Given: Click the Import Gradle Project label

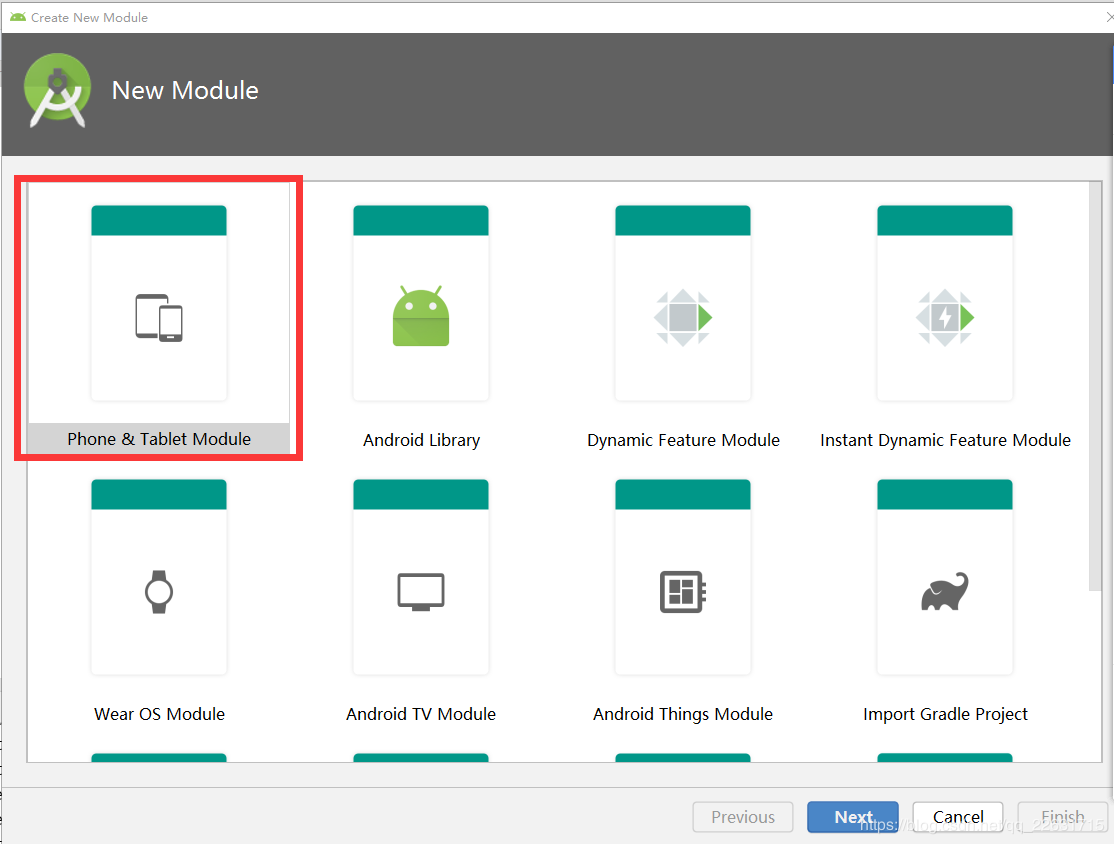Looking at the screenshot, I should click(945, 714).
